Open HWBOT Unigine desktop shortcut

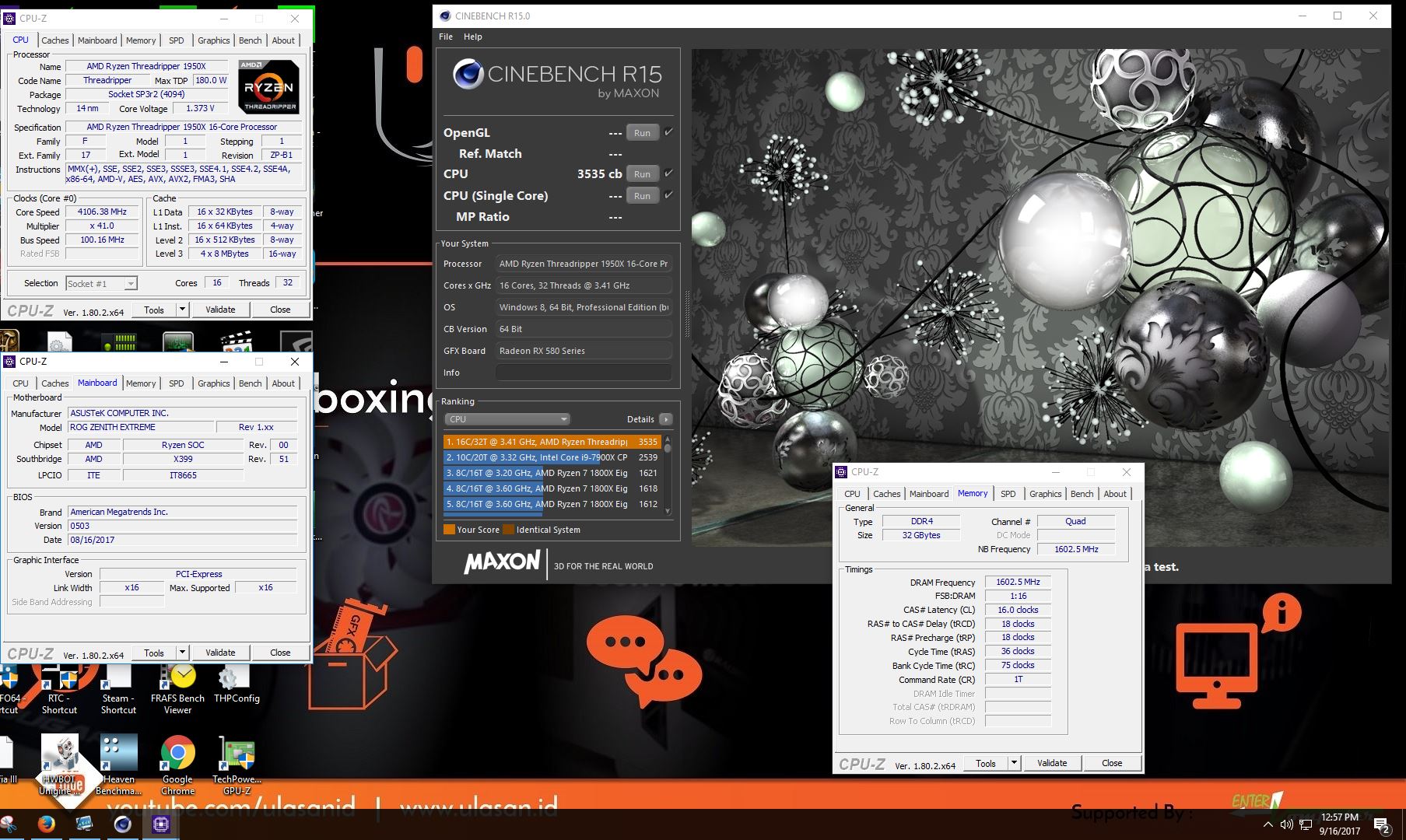pyautogui.click(x=59, y=765)
